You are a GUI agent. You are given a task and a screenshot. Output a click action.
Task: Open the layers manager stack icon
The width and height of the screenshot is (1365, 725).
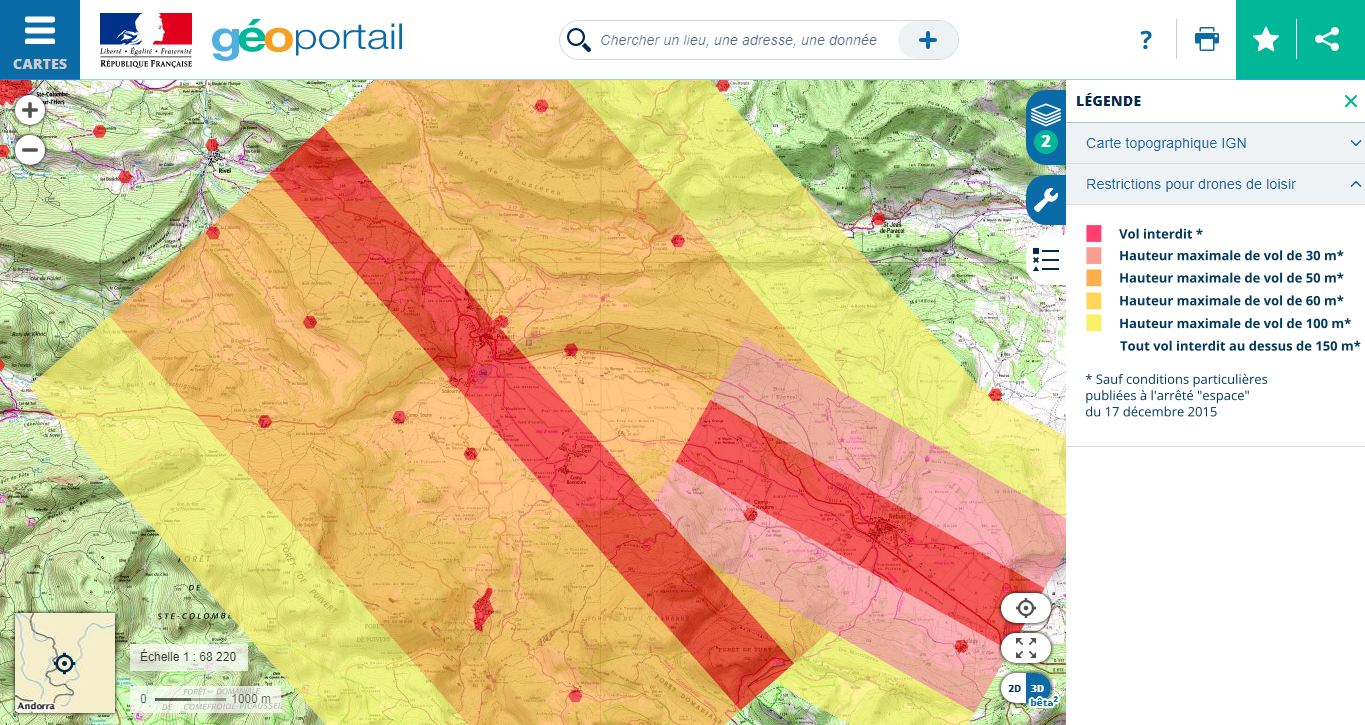(1045, 115)
